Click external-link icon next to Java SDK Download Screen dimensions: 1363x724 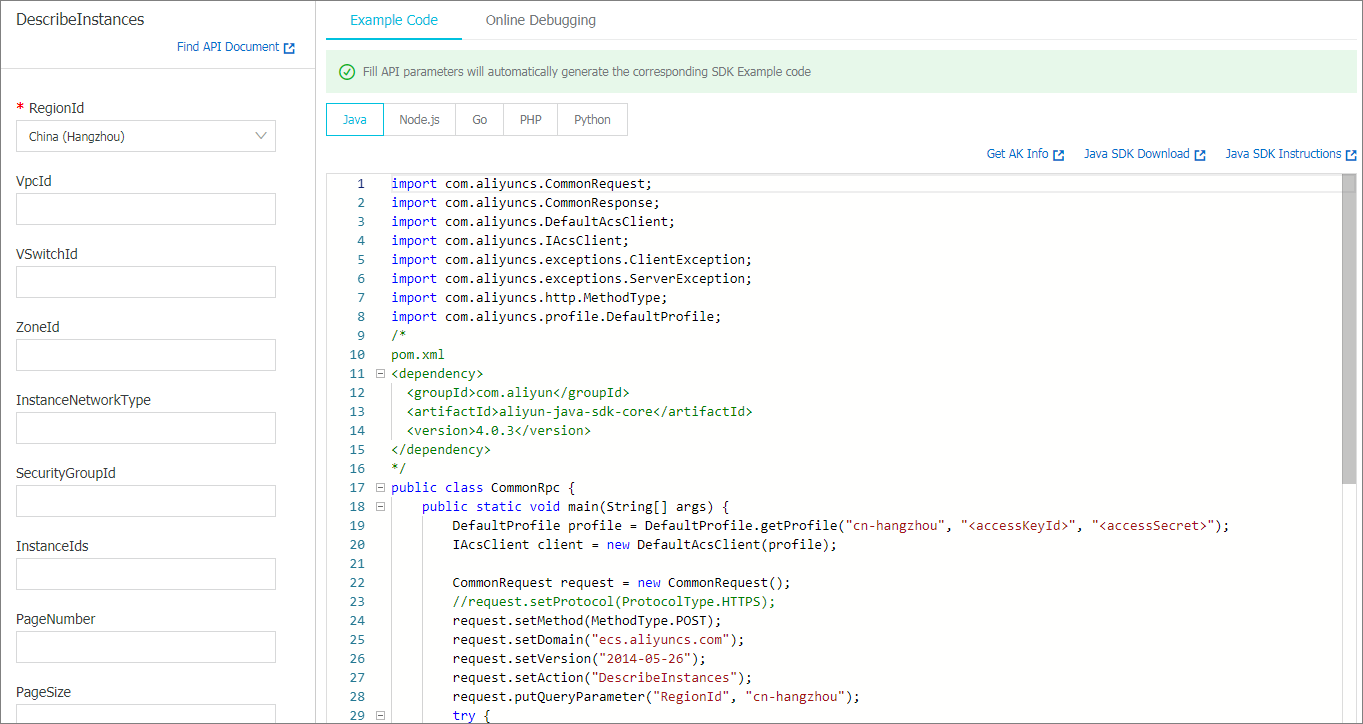pos(1200,155)
